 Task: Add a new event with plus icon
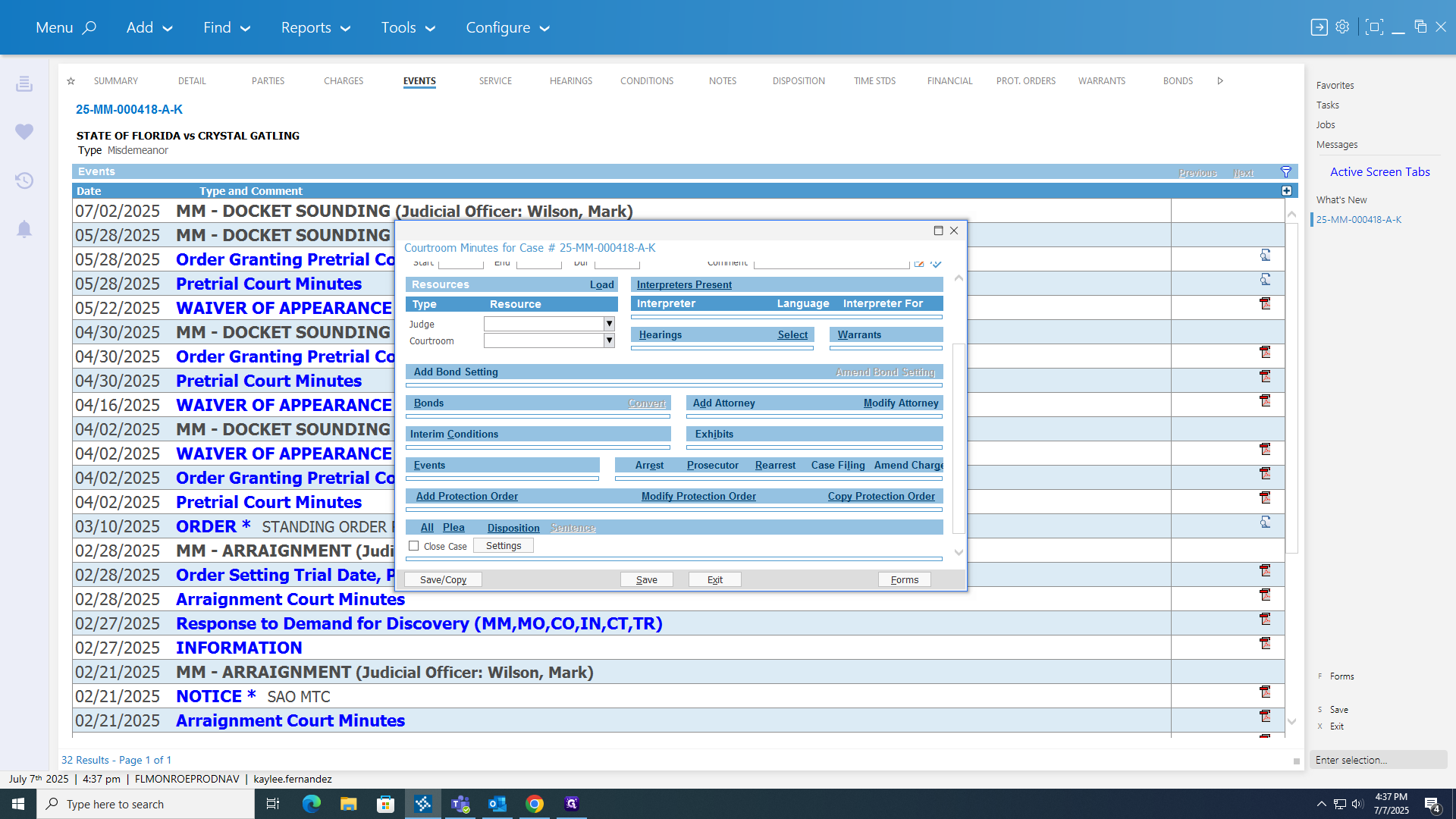1287,191
